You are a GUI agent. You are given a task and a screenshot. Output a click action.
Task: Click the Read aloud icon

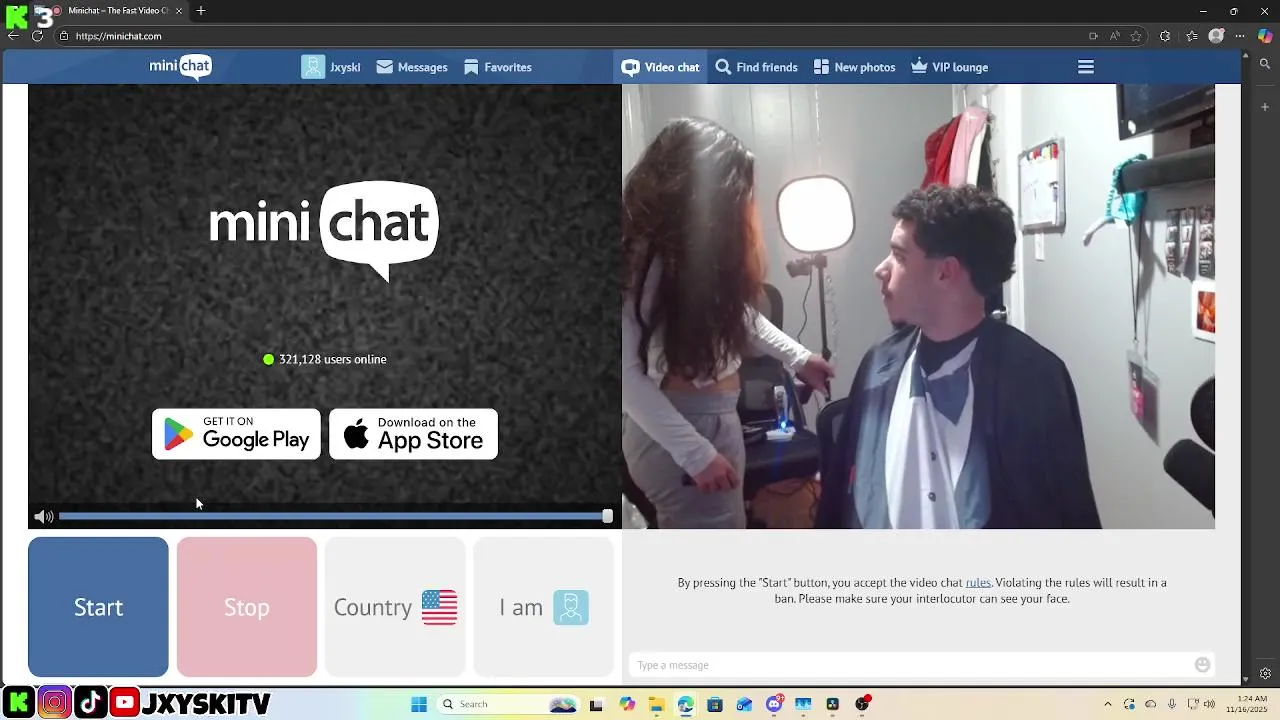pos(1115,36)
